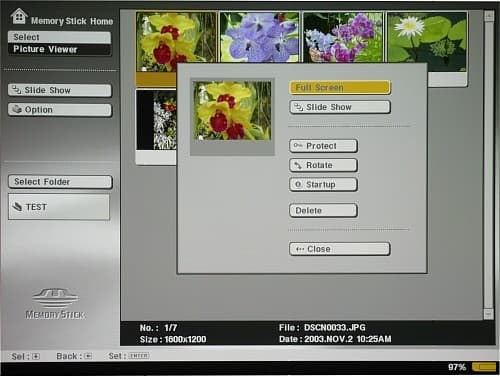Click the key icon on Protect button
This screenshot has width=500, height=377.
(x=298, y=146)
